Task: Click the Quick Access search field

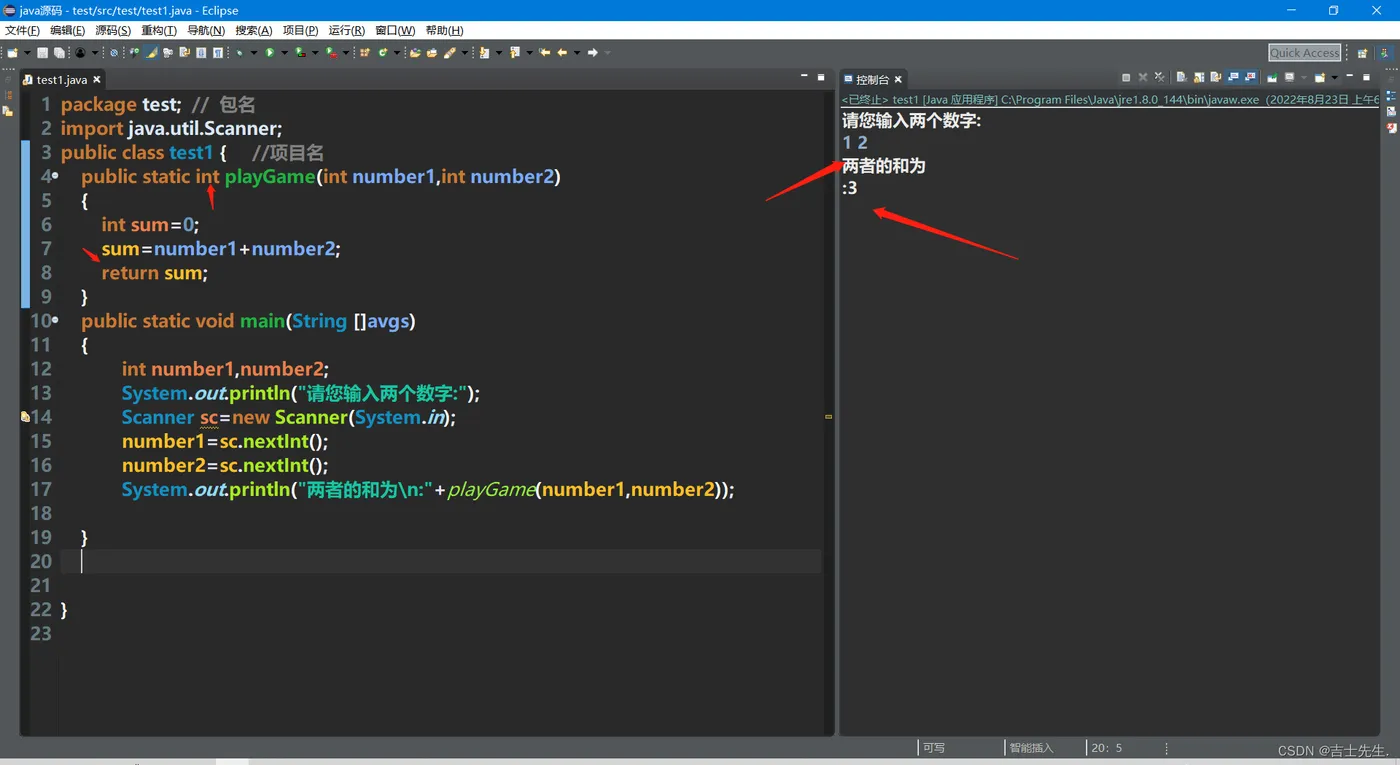Action: coord(1305,53)
